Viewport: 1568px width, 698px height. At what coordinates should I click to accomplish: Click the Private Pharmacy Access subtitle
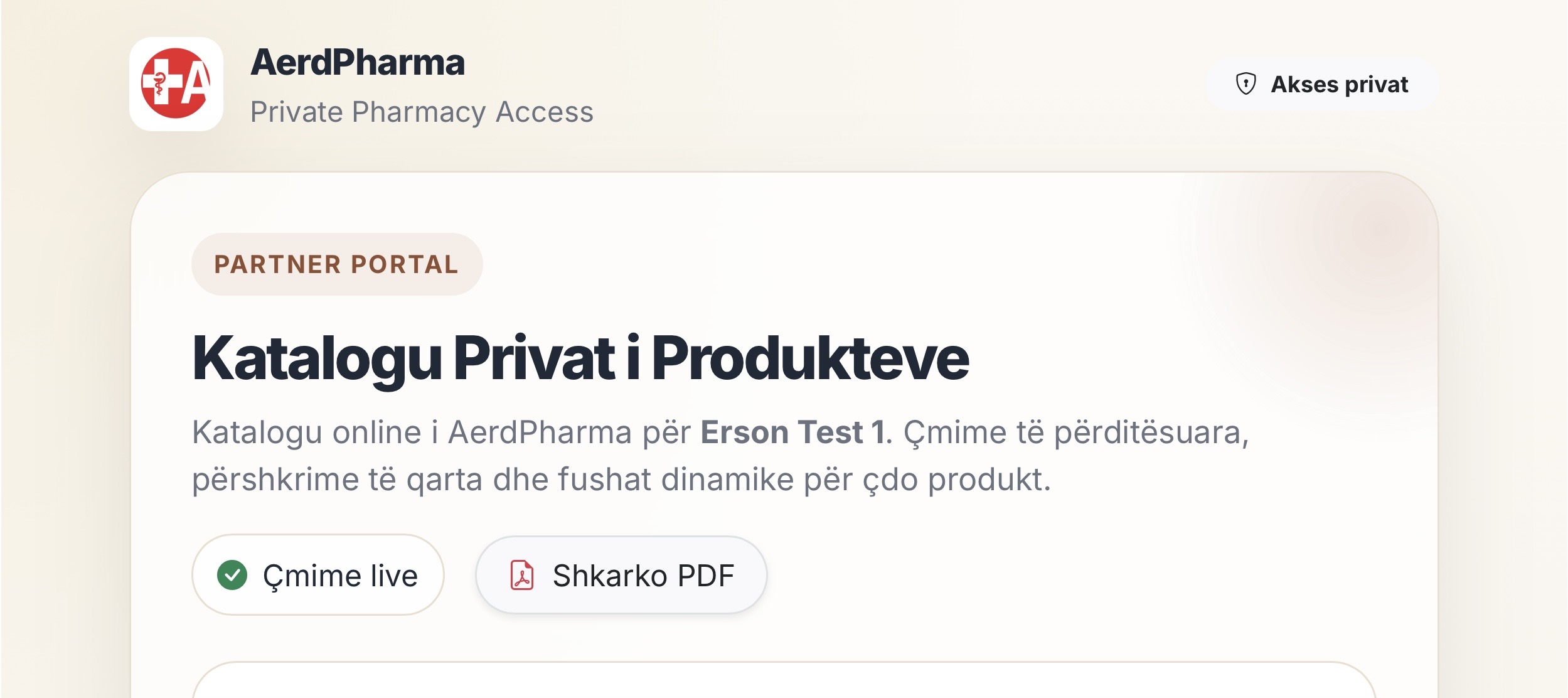coord(422,112)
